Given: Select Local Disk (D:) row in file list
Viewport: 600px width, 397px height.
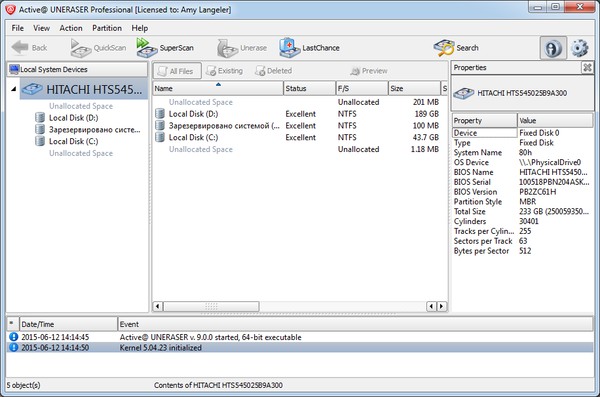Looking at the screenshot, I should [x=300, y=114].
